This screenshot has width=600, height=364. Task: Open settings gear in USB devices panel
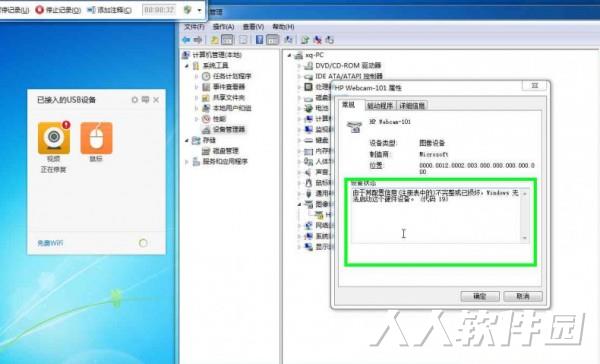(x=135, y=100)
